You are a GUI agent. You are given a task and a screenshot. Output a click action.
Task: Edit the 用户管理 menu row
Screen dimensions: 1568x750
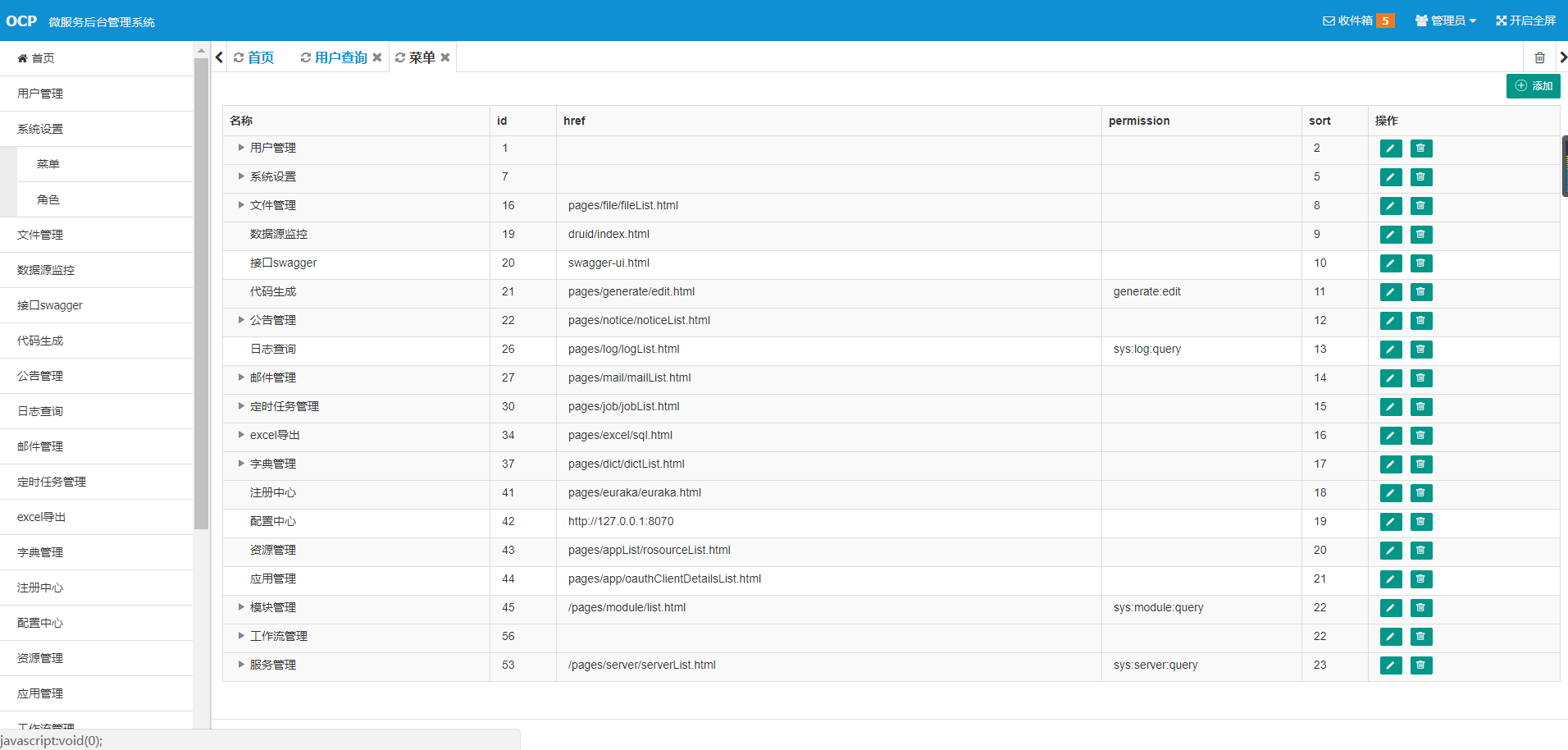(1391, 149)
